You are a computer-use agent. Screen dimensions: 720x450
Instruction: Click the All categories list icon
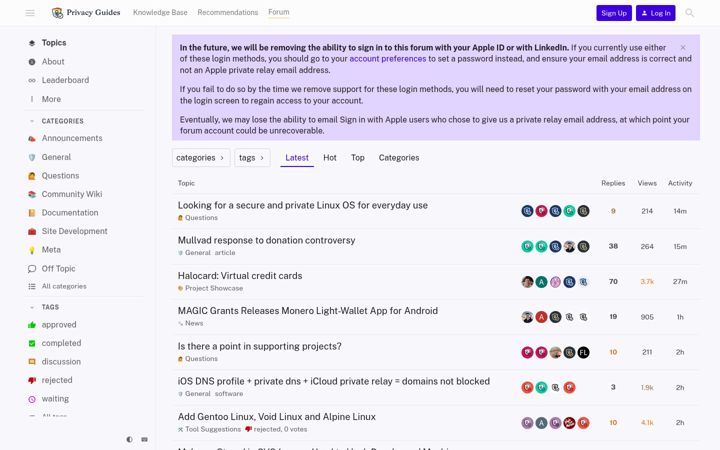click(x=32, y=287)
